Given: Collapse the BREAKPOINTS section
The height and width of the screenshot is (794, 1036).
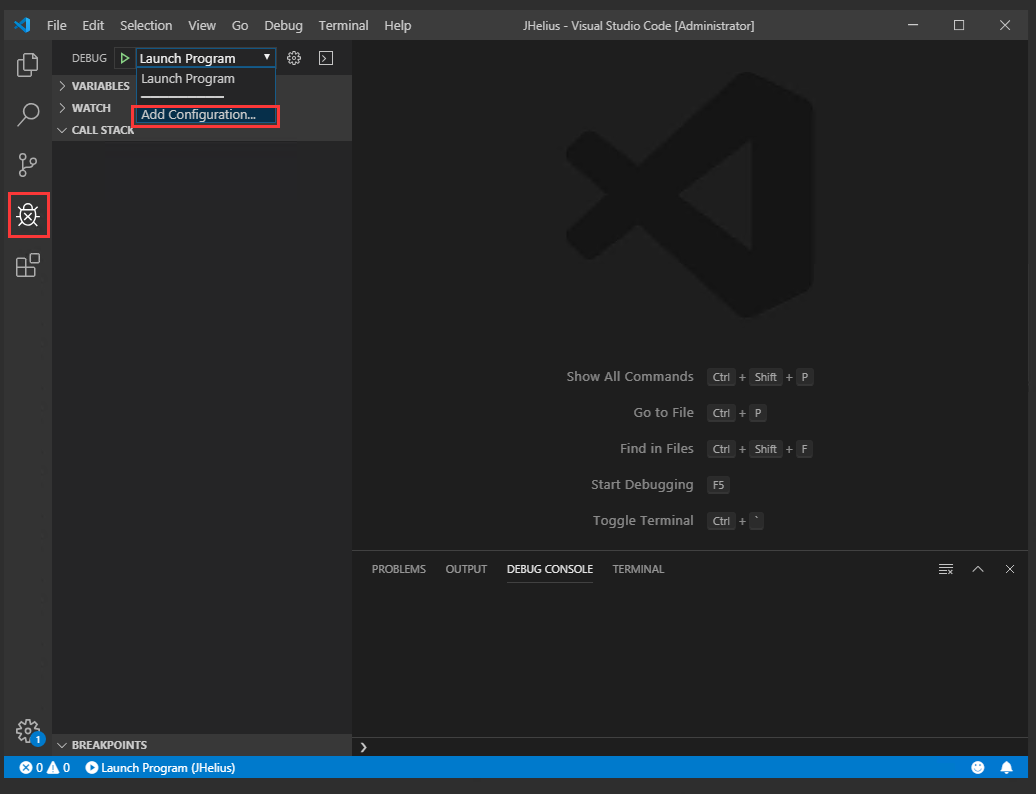Looking at the screenshot, I should [x=202, y=745].
